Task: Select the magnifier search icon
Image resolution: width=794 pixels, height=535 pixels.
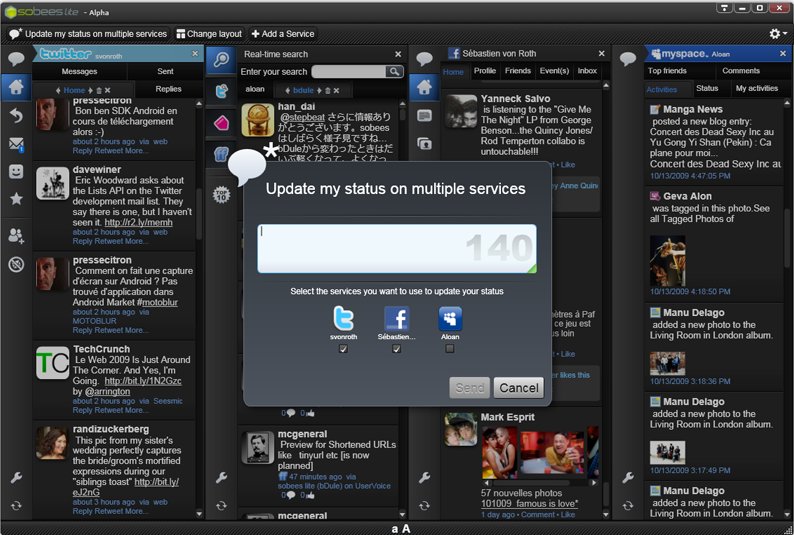Action: coord(221,60)
